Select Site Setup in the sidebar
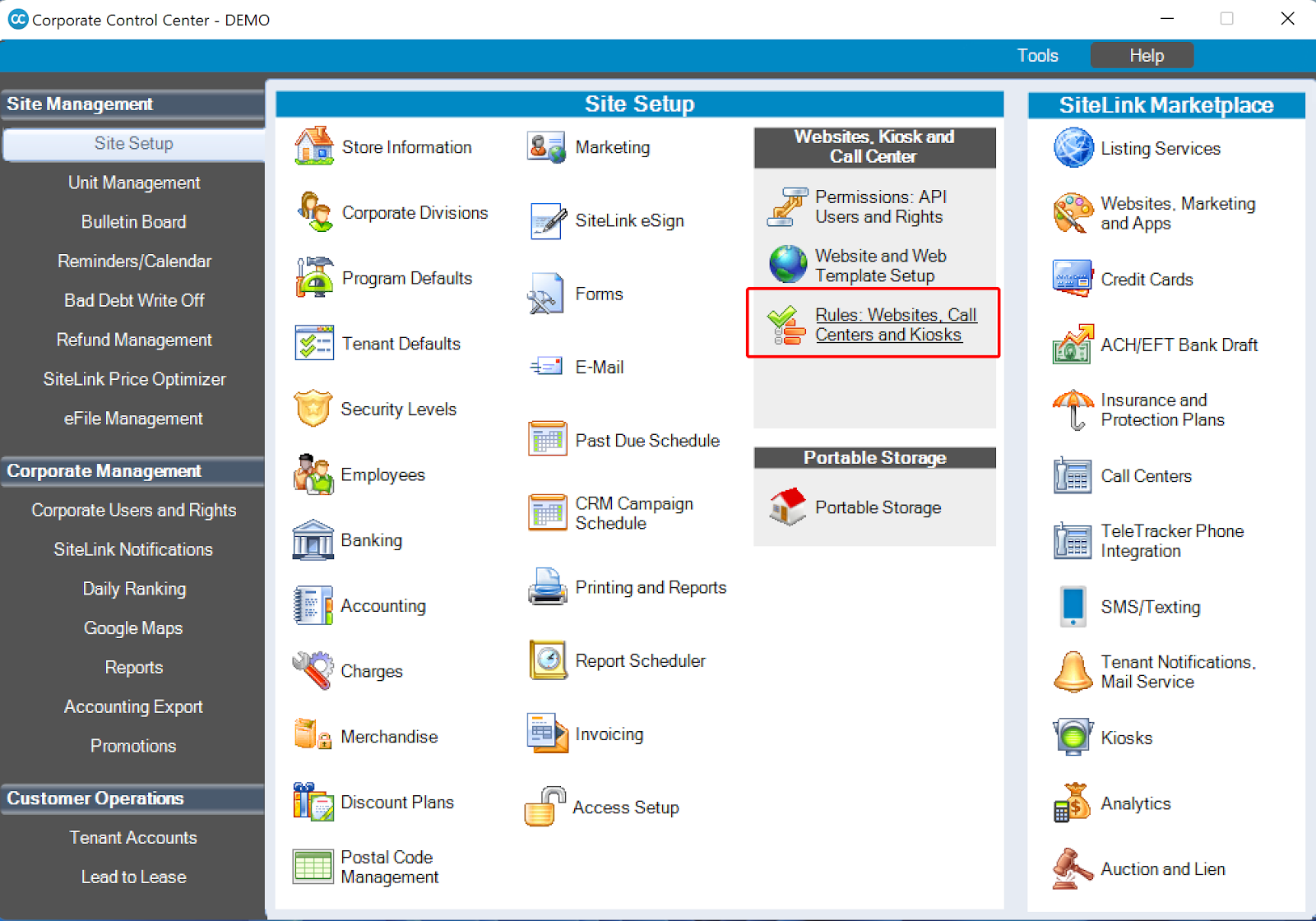 (133, 144)
